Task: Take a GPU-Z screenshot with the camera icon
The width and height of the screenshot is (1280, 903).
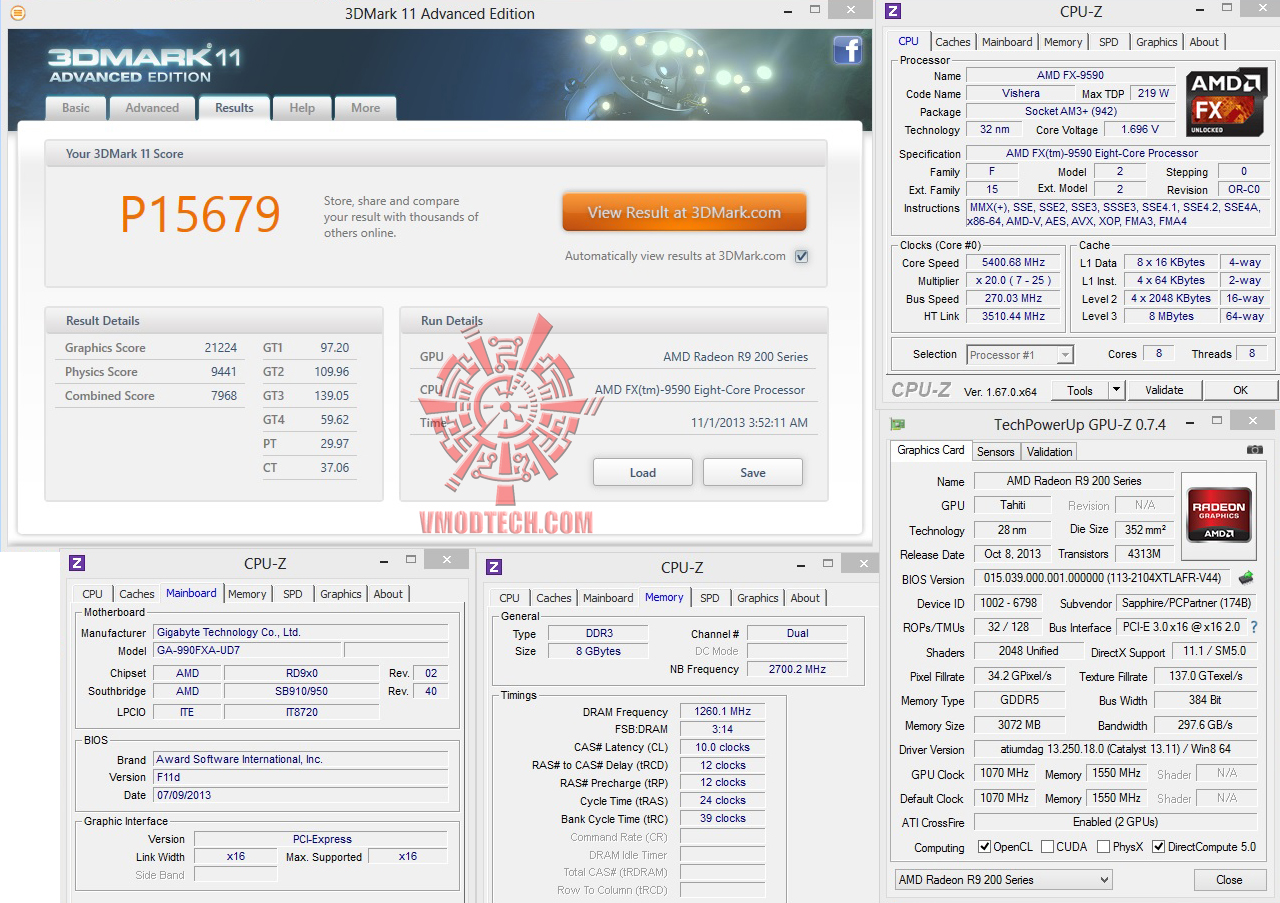Action: point(1254,450)
